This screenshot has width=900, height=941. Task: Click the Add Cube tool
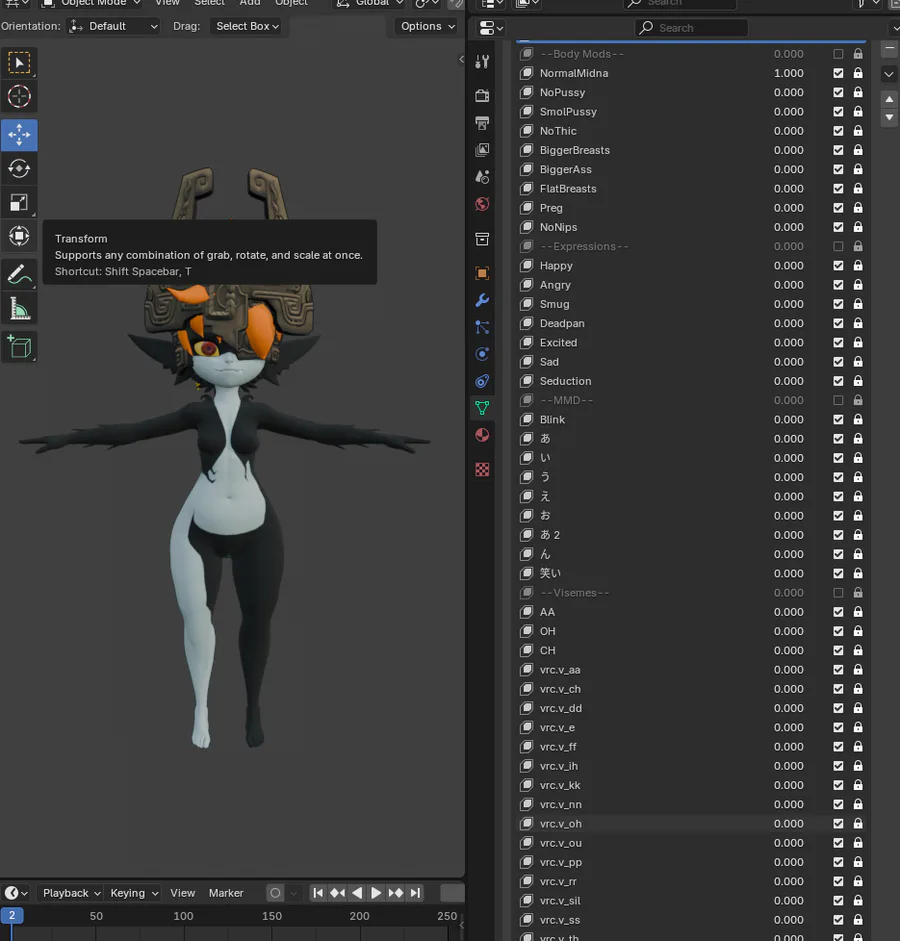tap(19, 347)
